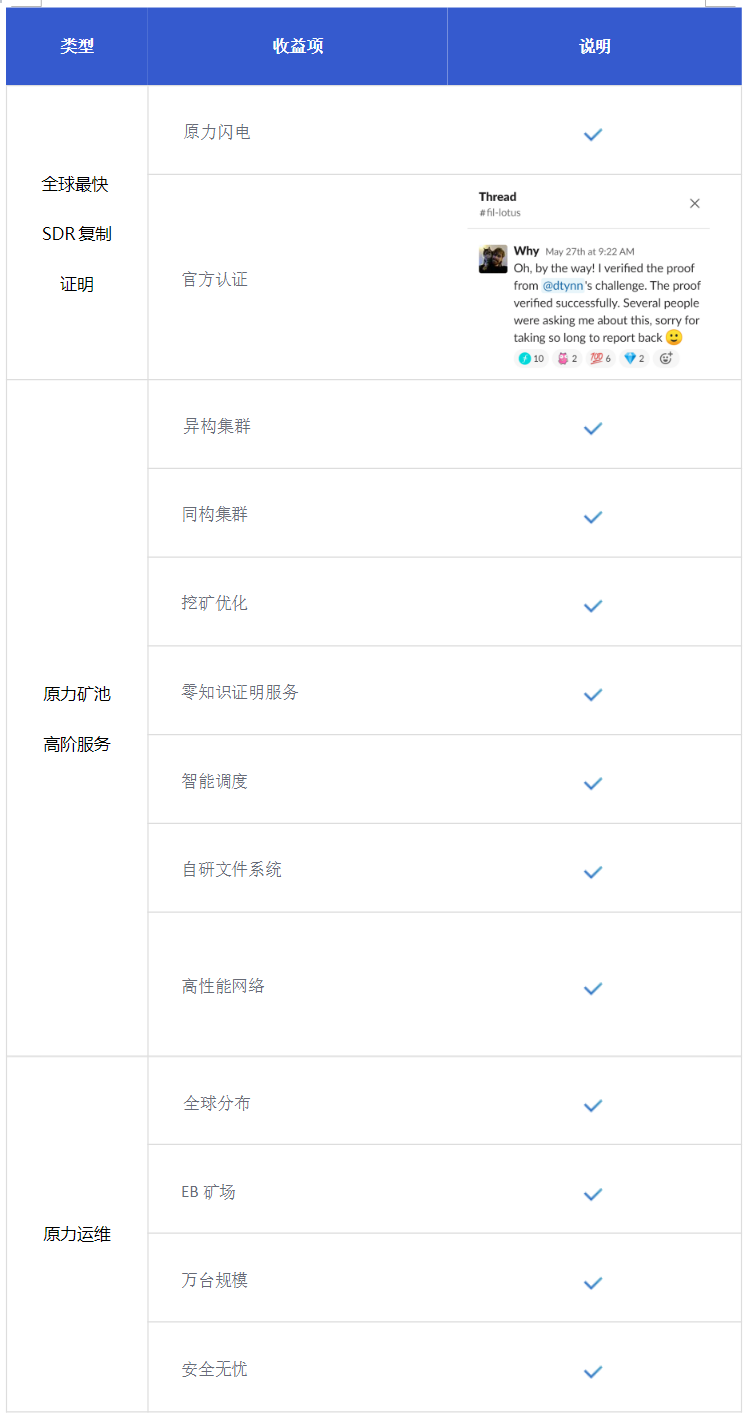Click the checkmark beside 全球分布
The height and width of the screenshot is (1425, 753).
click(x=592, y=1106)
